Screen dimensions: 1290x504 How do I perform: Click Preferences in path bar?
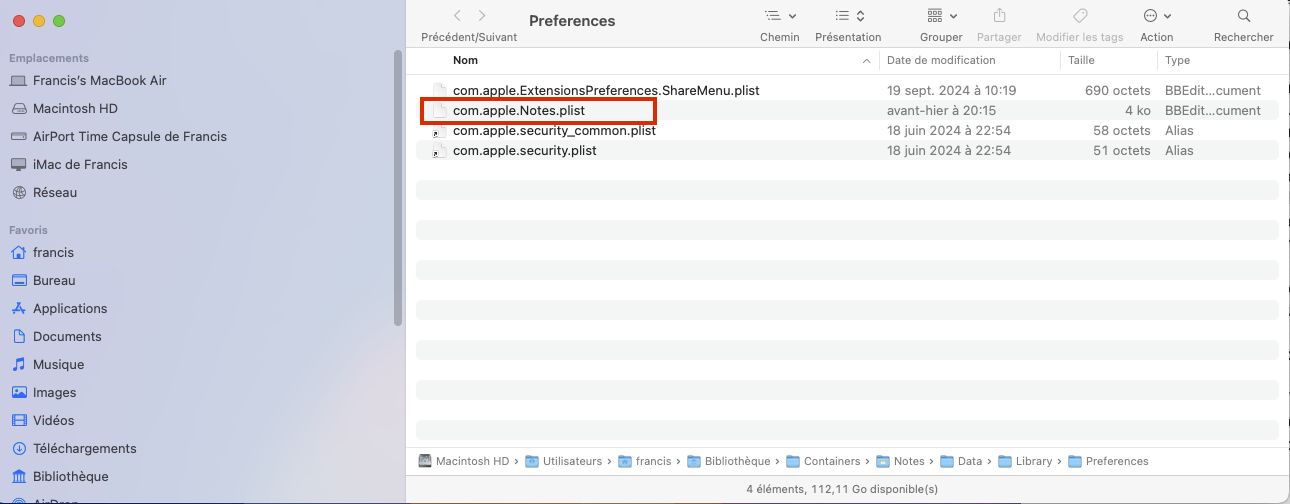click(x=1108, y=461)
